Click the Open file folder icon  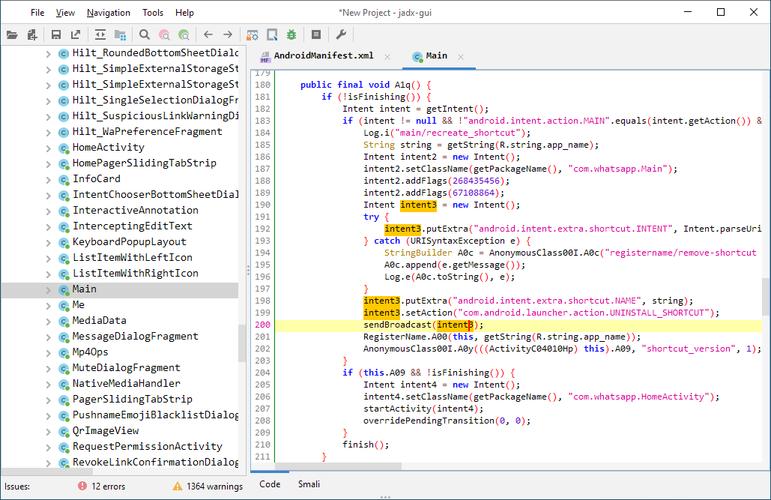click(x=12, y=35)
